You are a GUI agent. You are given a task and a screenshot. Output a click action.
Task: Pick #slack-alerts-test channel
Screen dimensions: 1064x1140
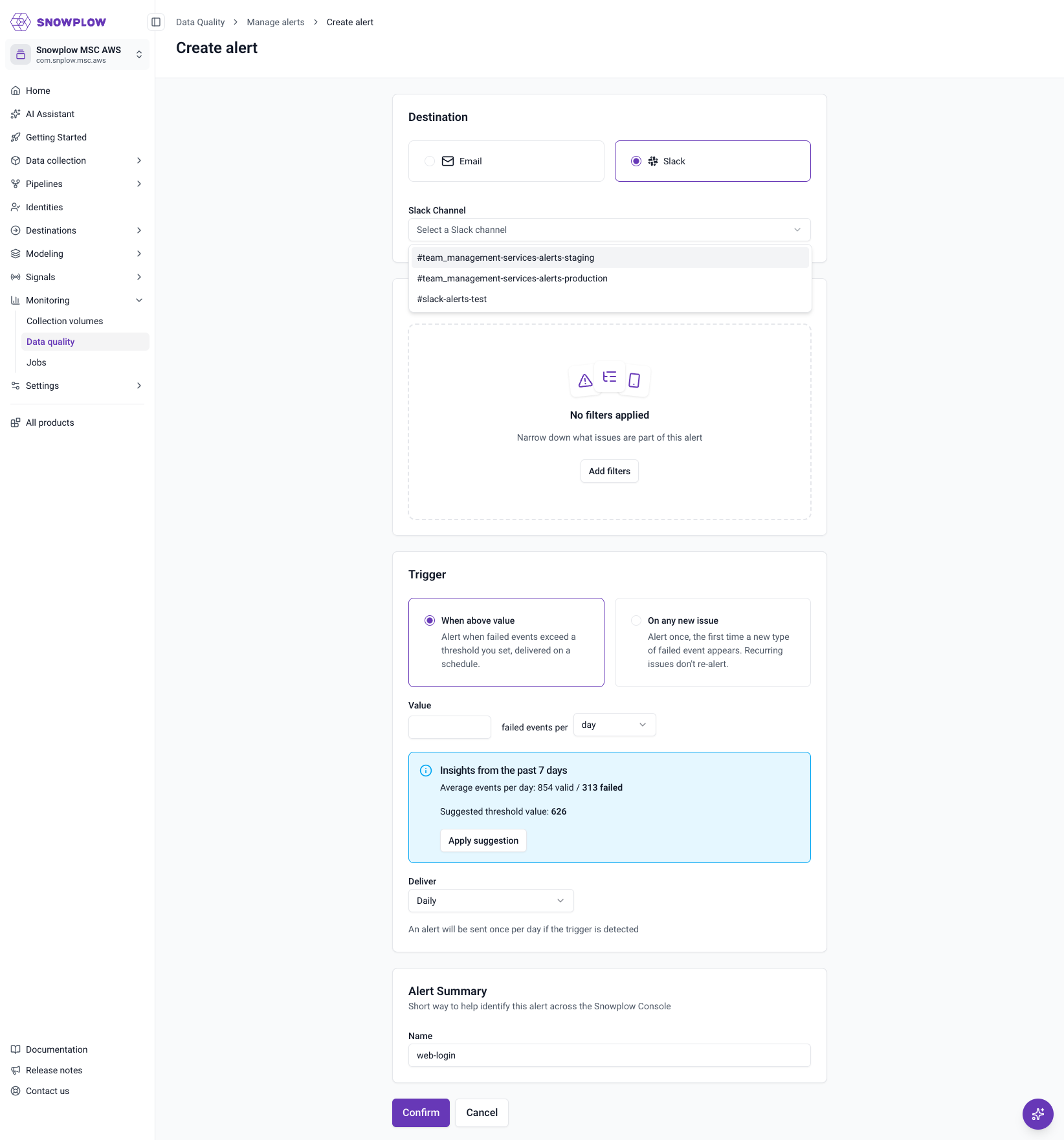[610, 299]
